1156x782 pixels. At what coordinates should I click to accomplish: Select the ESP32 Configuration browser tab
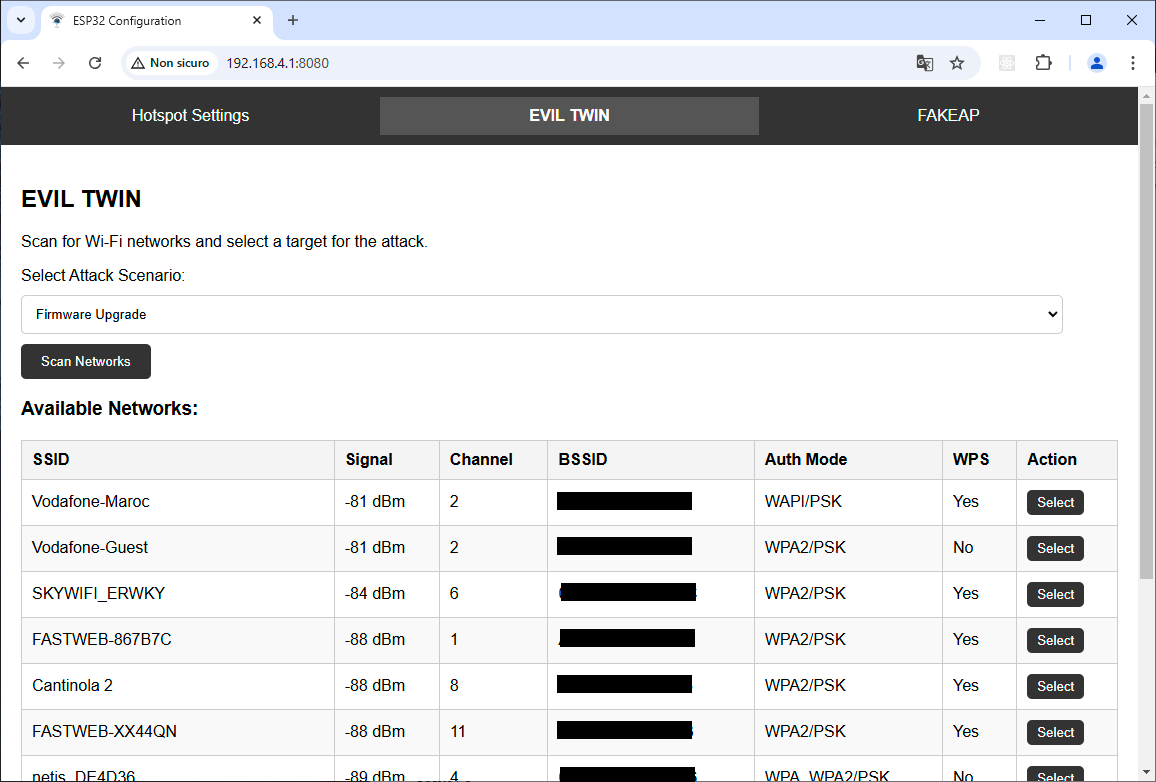[x=156, y=21]
